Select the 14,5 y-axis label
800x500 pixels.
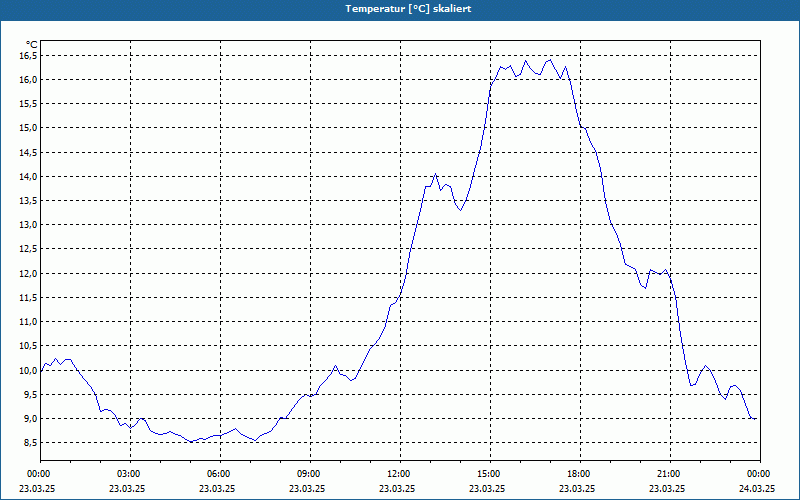point(29,152)
